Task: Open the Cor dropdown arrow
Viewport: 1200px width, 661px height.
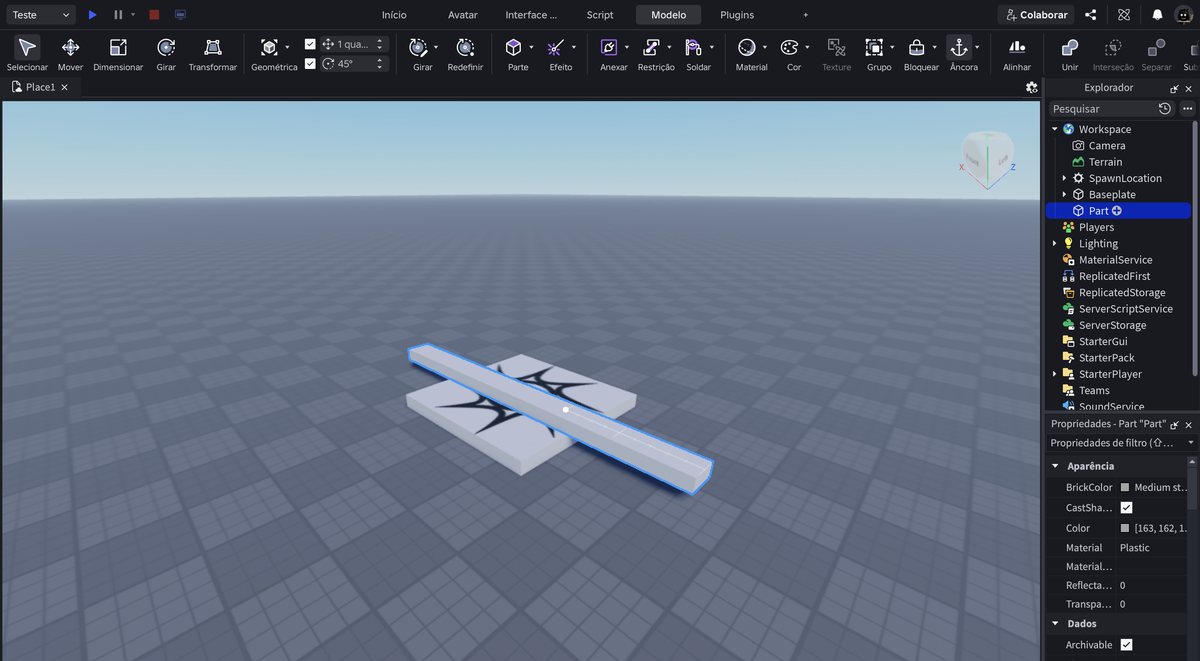Action: [807, 47]
